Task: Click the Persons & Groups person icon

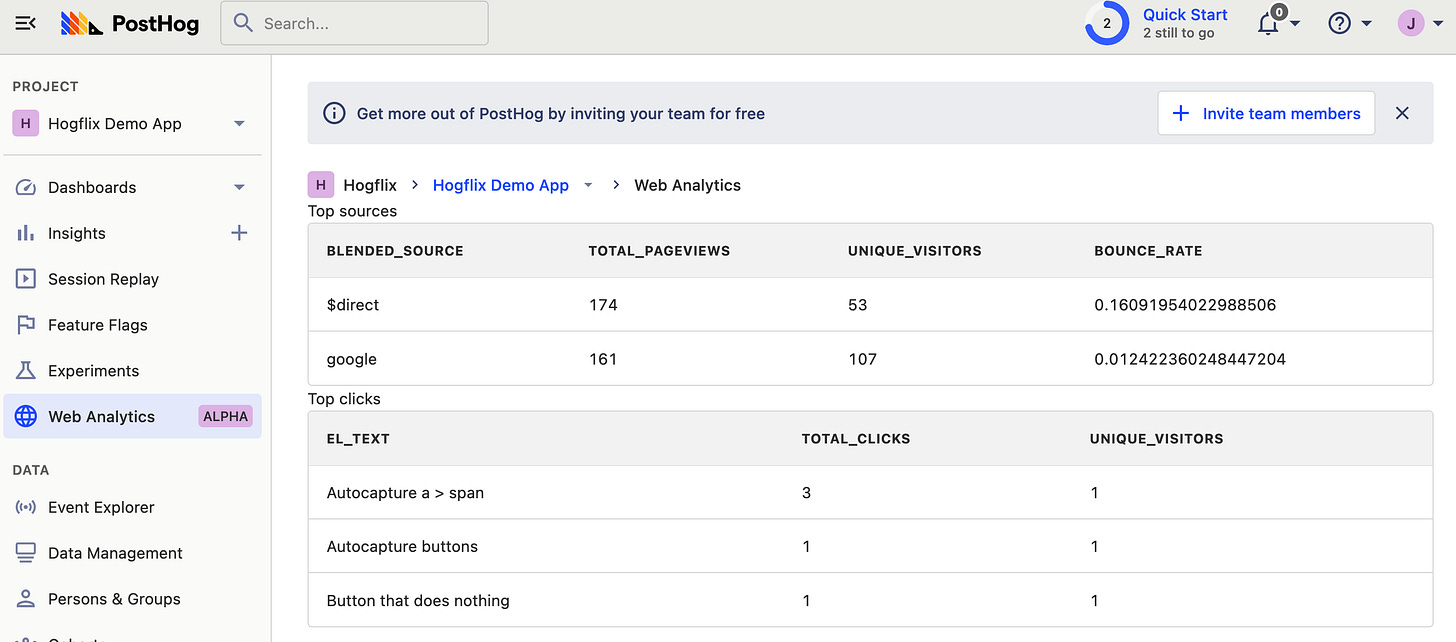Action: pyautogui.click(x=27, y=599)
